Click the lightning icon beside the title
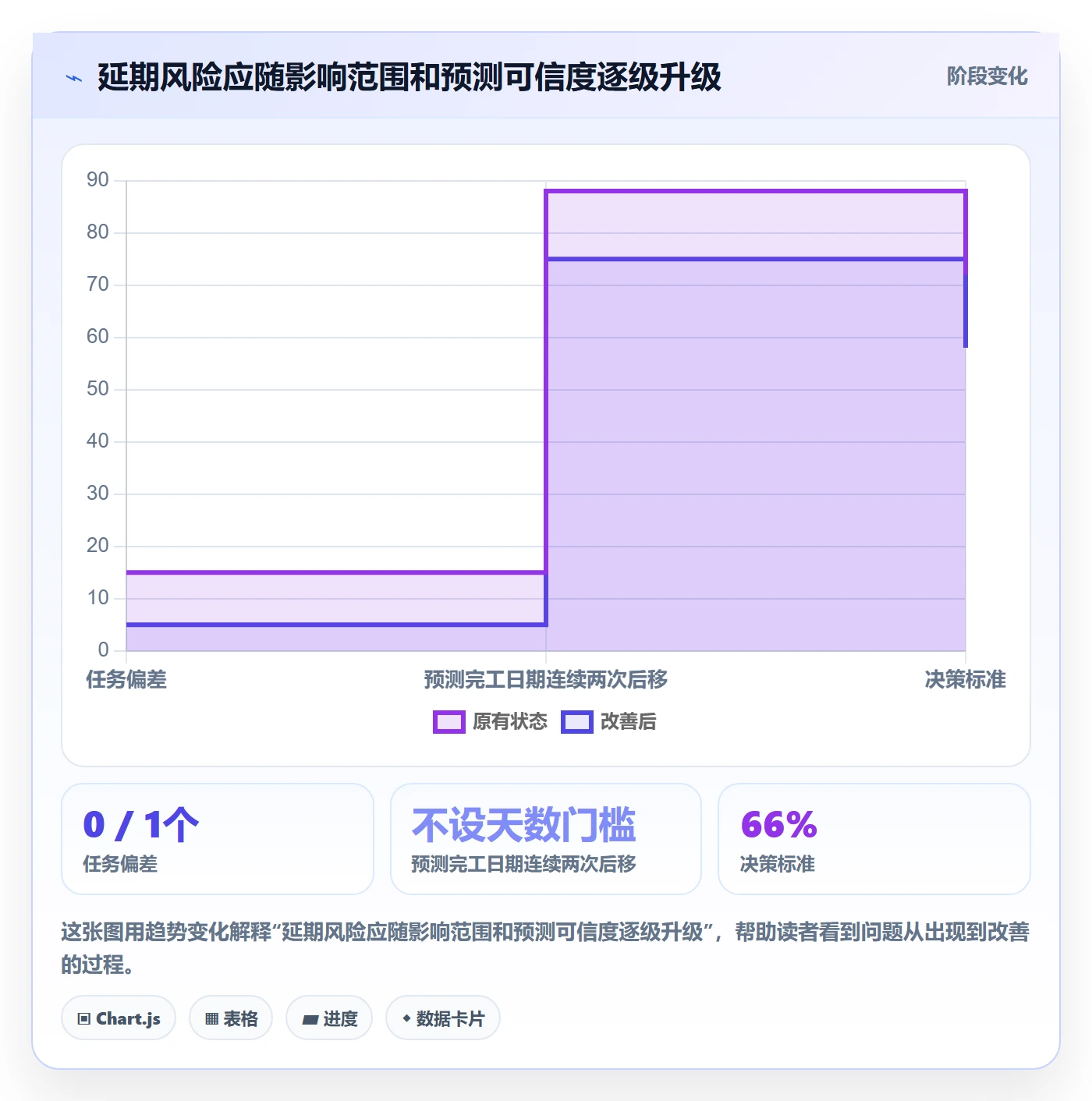 coord(74,78)
